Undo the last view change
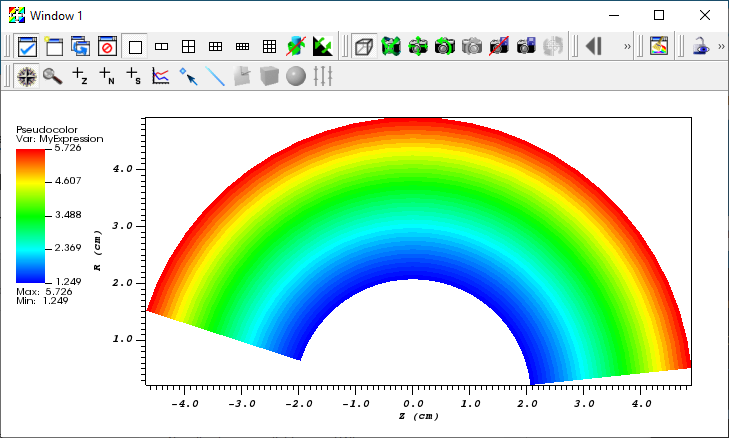This screenshot has width=729, height=438. [445, 46]
